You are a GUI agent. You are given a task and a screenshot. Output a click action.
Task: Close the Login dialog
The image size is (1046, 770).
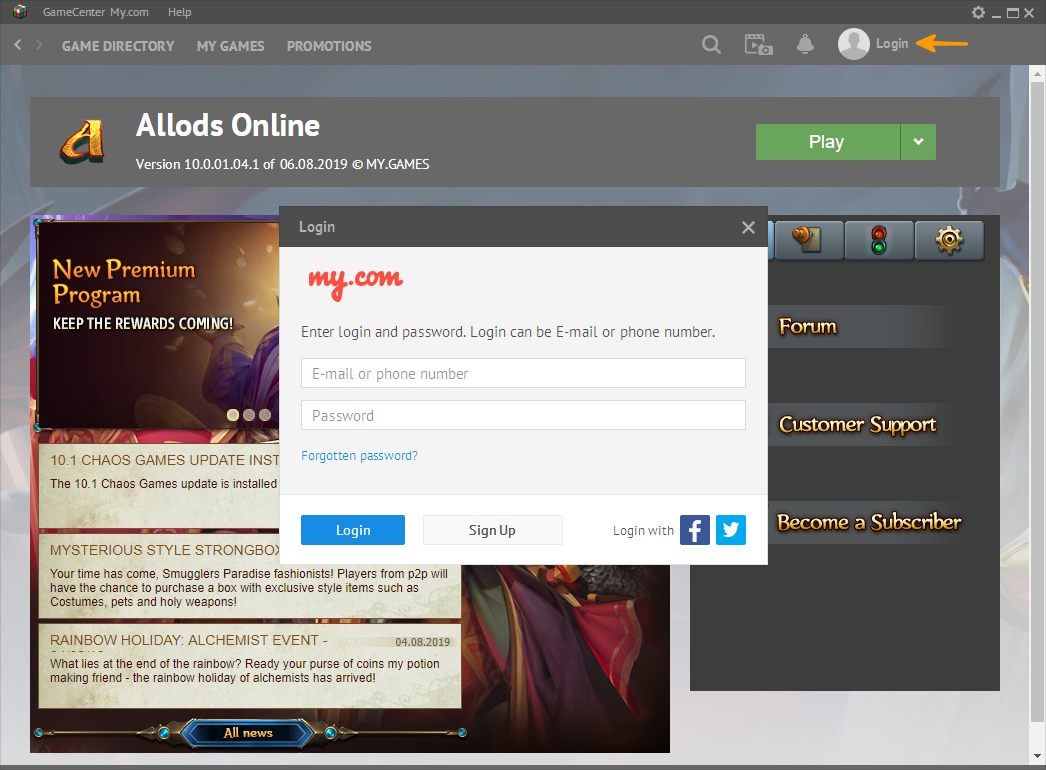tap(748, 228)
